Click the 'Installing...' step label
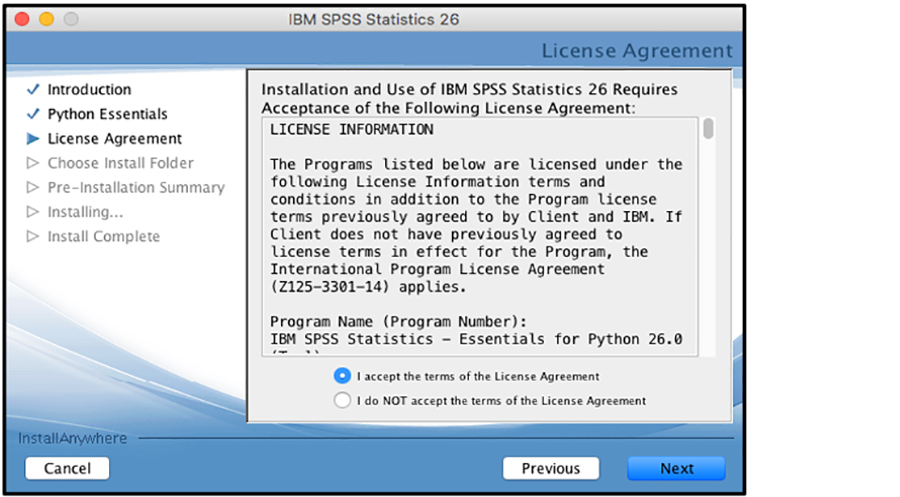The width and height of the screenshot is (900, 497). (85, 212)
